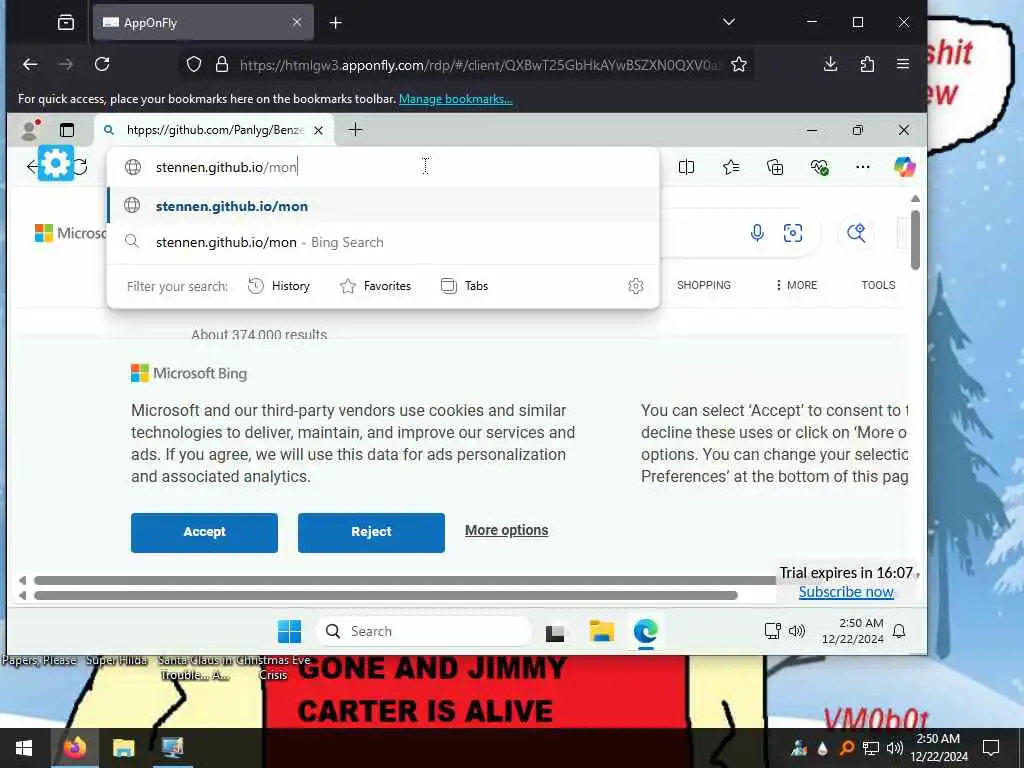Click Bing search magnifier button

pos(856,233)
